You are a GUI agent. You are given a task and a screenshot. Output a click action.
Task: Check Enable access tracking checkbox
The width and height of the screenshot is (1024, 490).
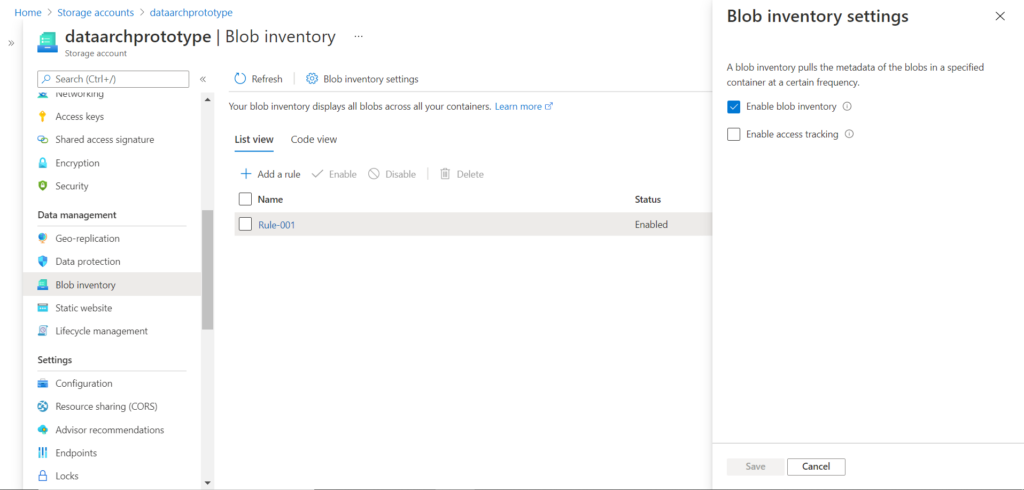click(x=733, y=134)
